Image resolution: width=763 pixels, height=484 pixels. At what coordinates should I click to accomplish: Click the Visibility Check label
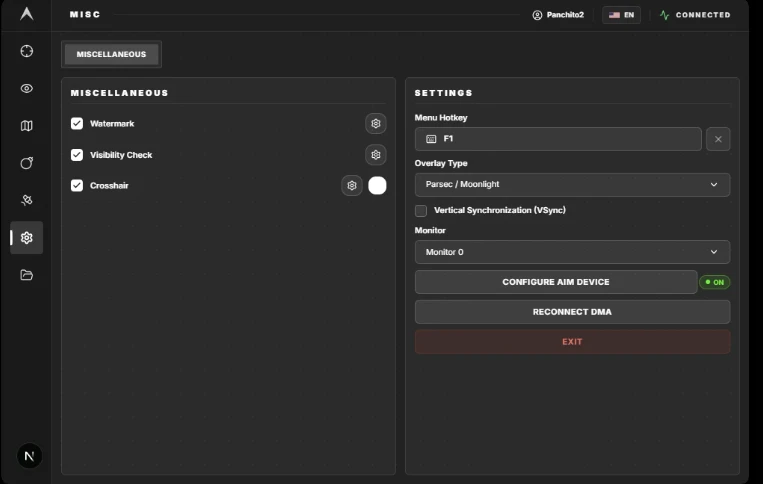(121, 155)
